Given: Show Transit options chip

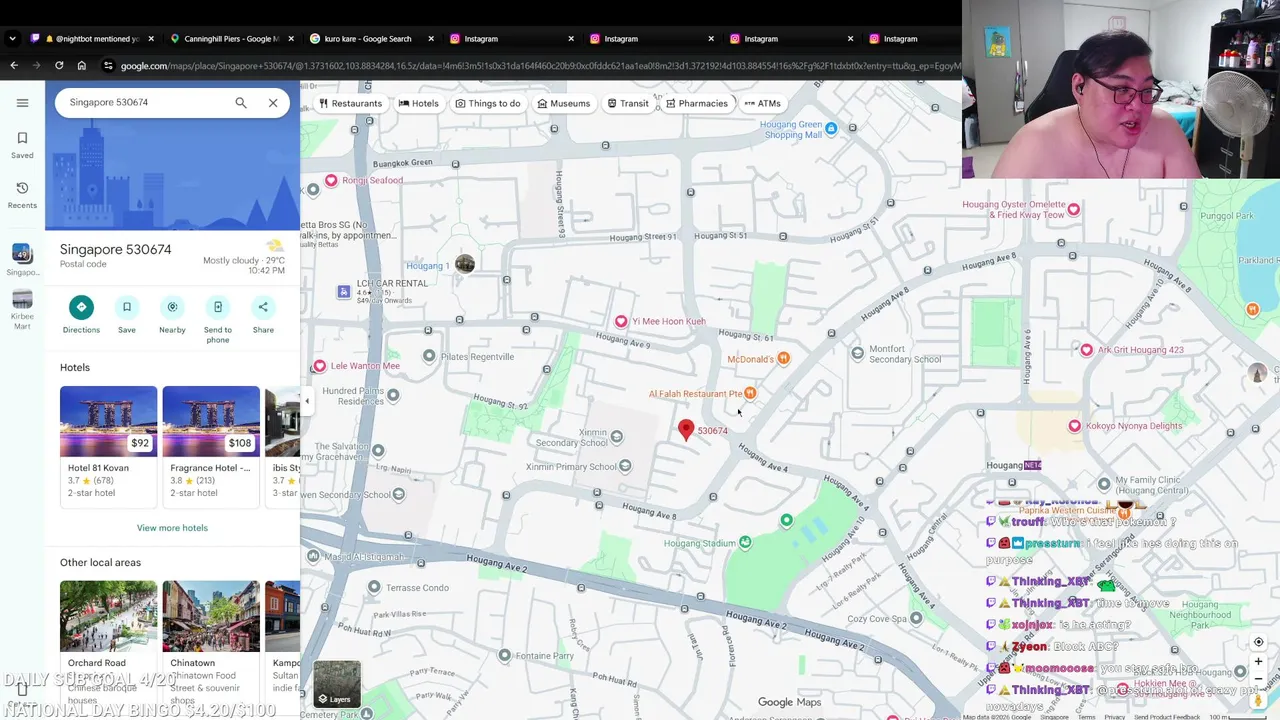Looking at the screenshot, I should tap(628, 103).
